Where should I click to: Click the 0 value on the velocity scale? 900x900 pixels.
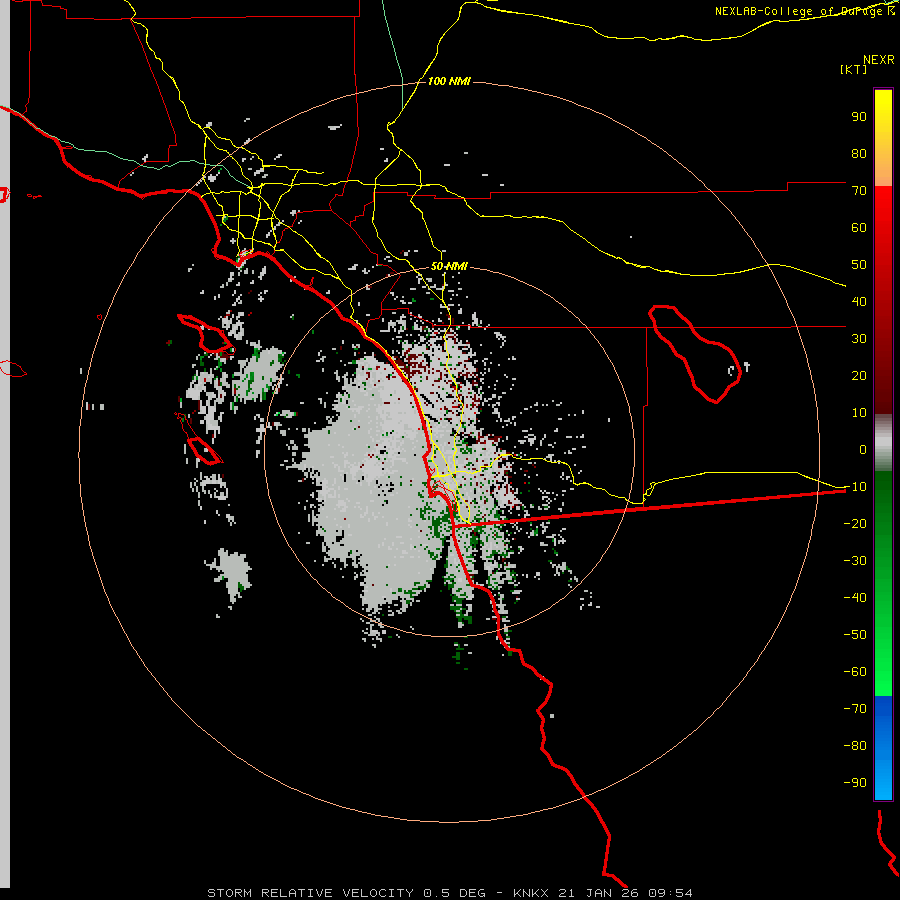[863, 450]
